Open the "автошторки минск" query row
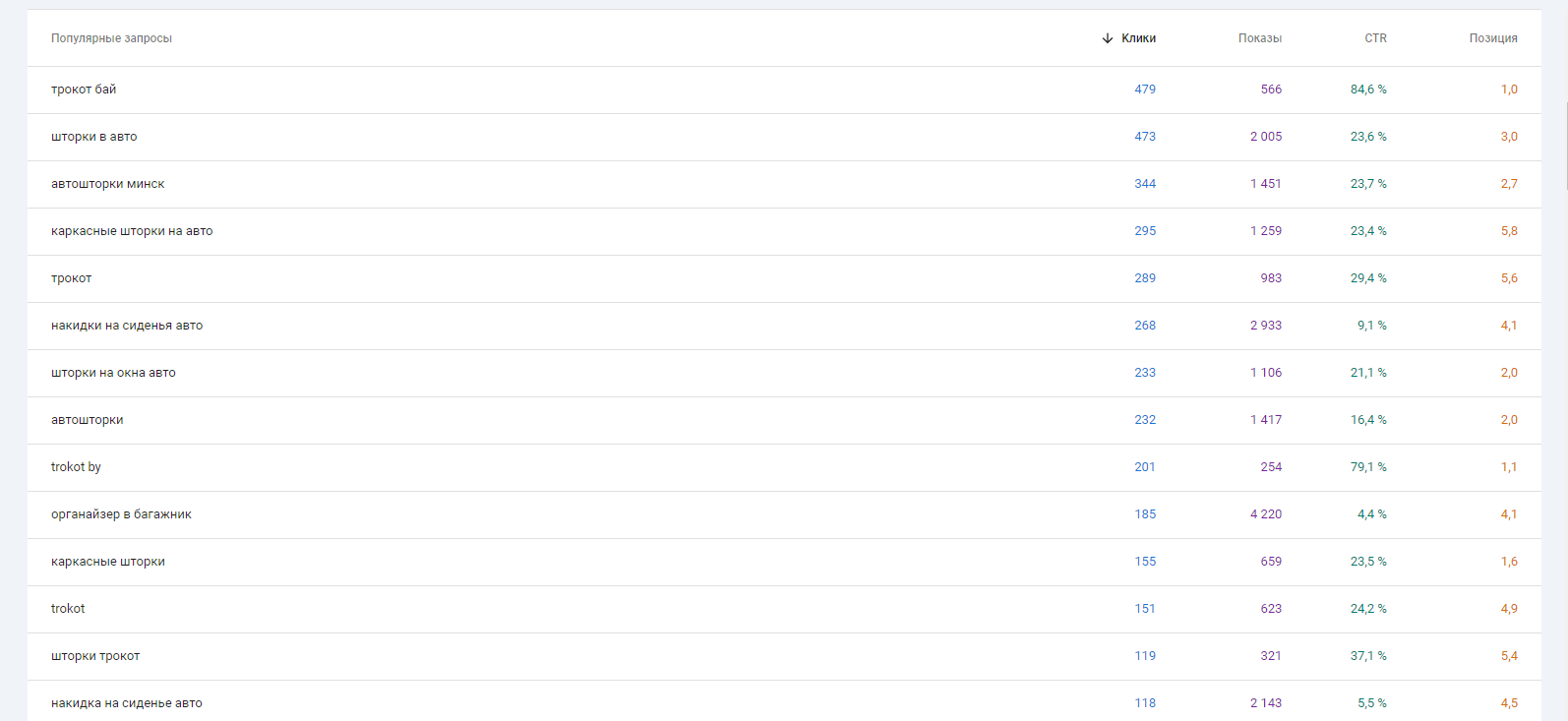This screenshot has height=721, width=1568. tap(107, 184)
